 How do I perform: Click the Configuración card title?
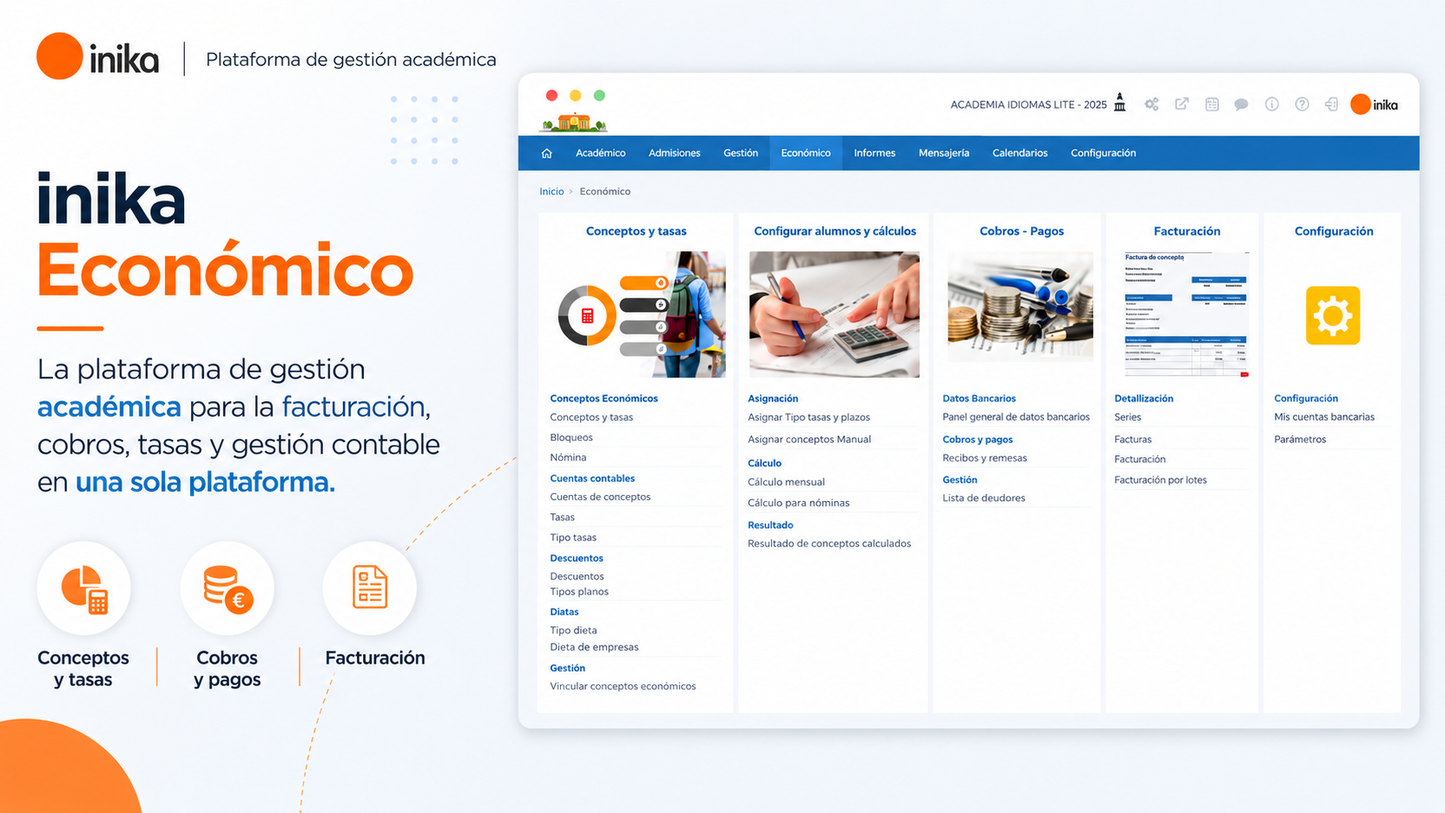[1334, 231]
